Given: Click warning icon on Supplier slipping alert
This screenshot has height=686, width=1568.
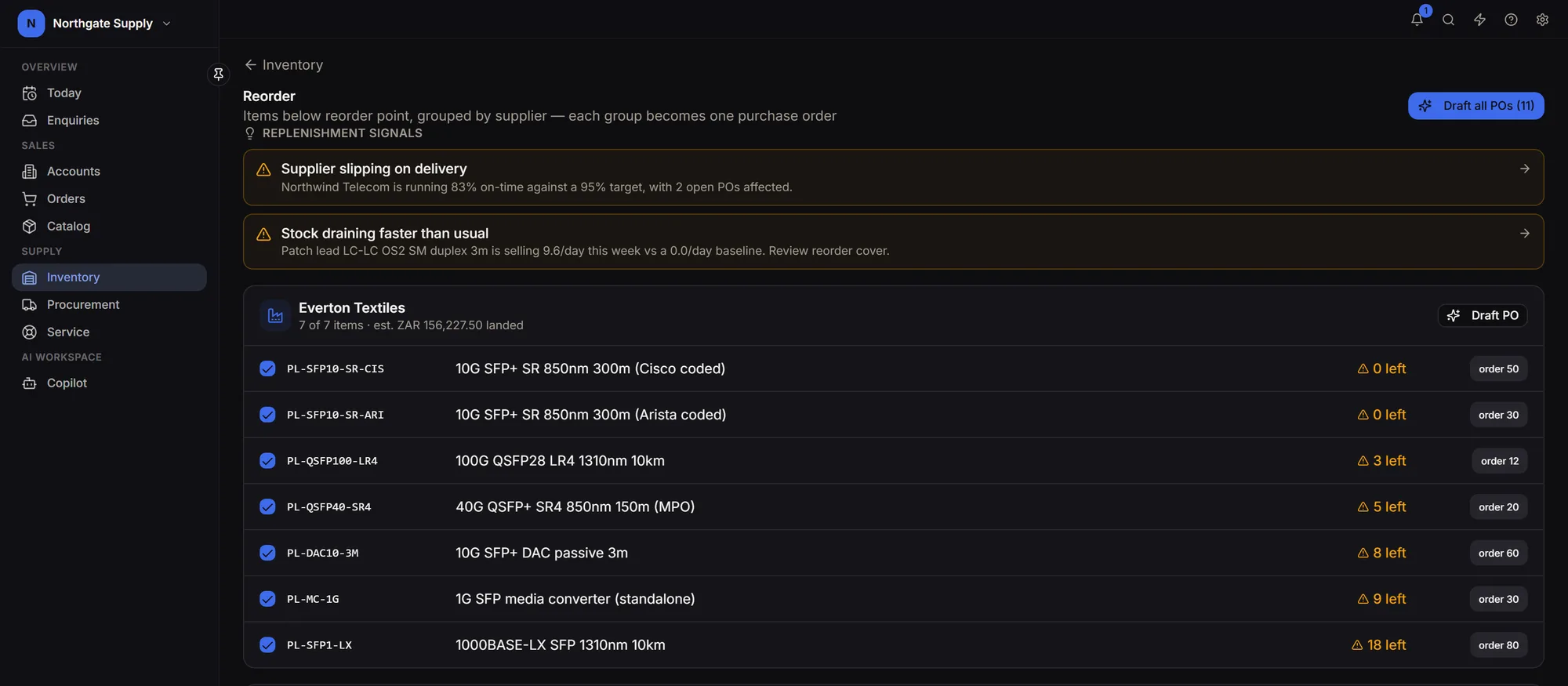Looking at the screenshot, I should [x=264, y=169].
